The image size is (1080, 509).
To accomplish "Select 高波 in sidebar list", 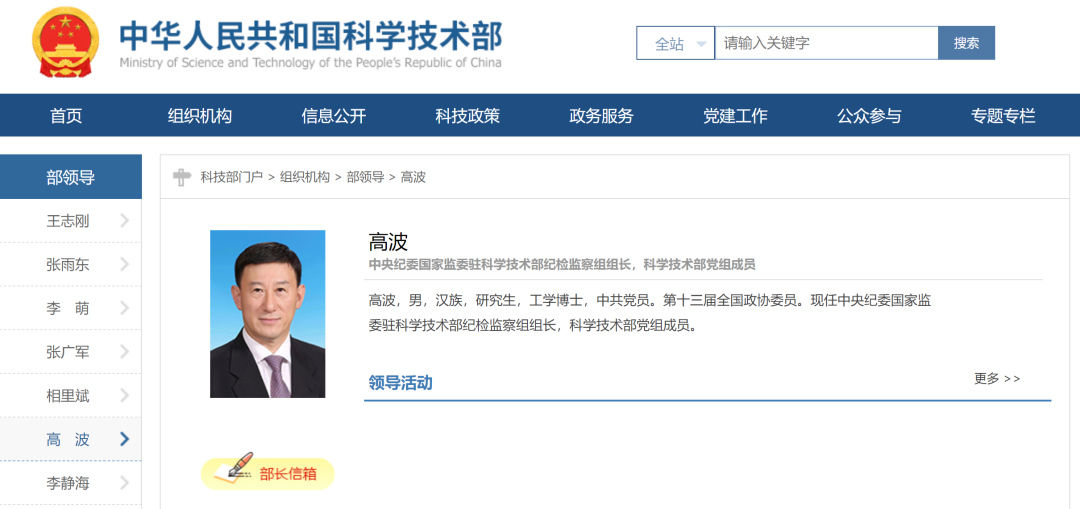I will coord(70,439).
